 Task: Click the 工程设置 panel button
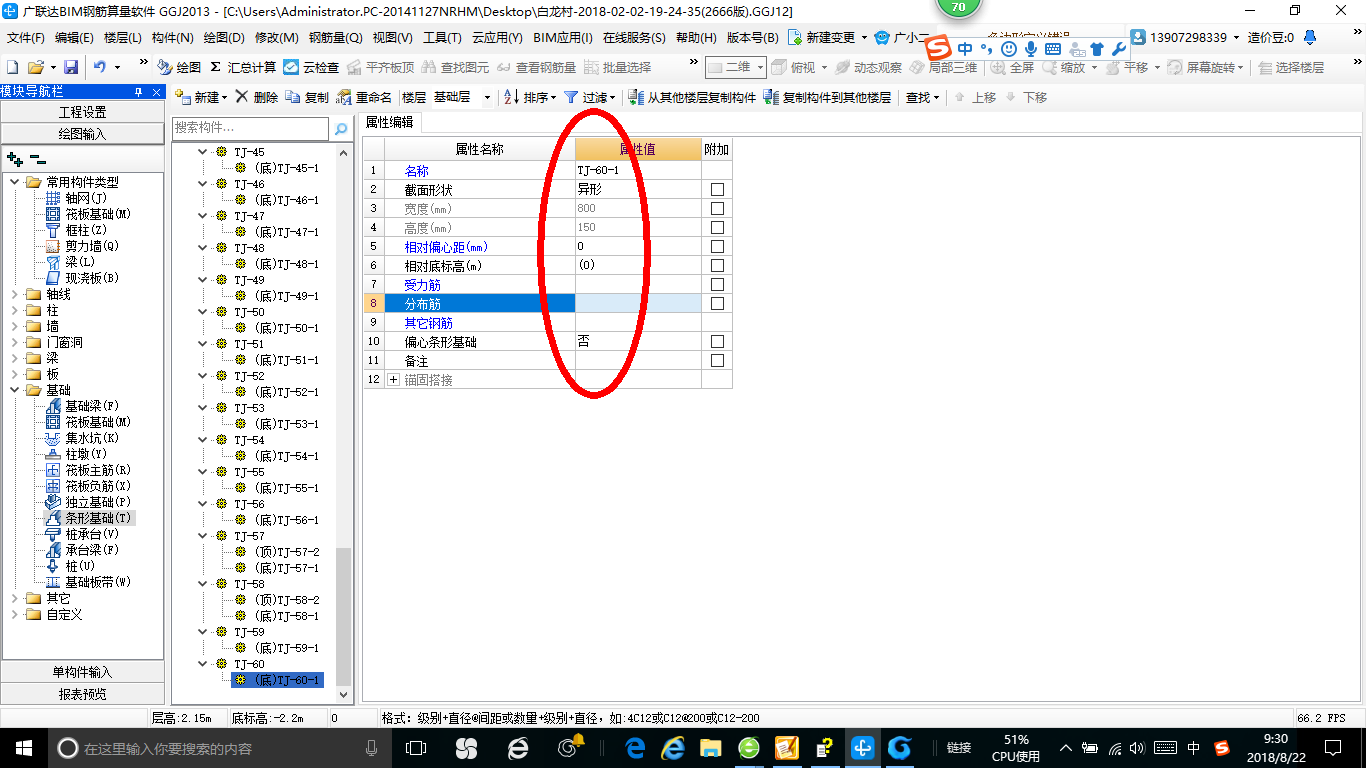tap(82, 112)
